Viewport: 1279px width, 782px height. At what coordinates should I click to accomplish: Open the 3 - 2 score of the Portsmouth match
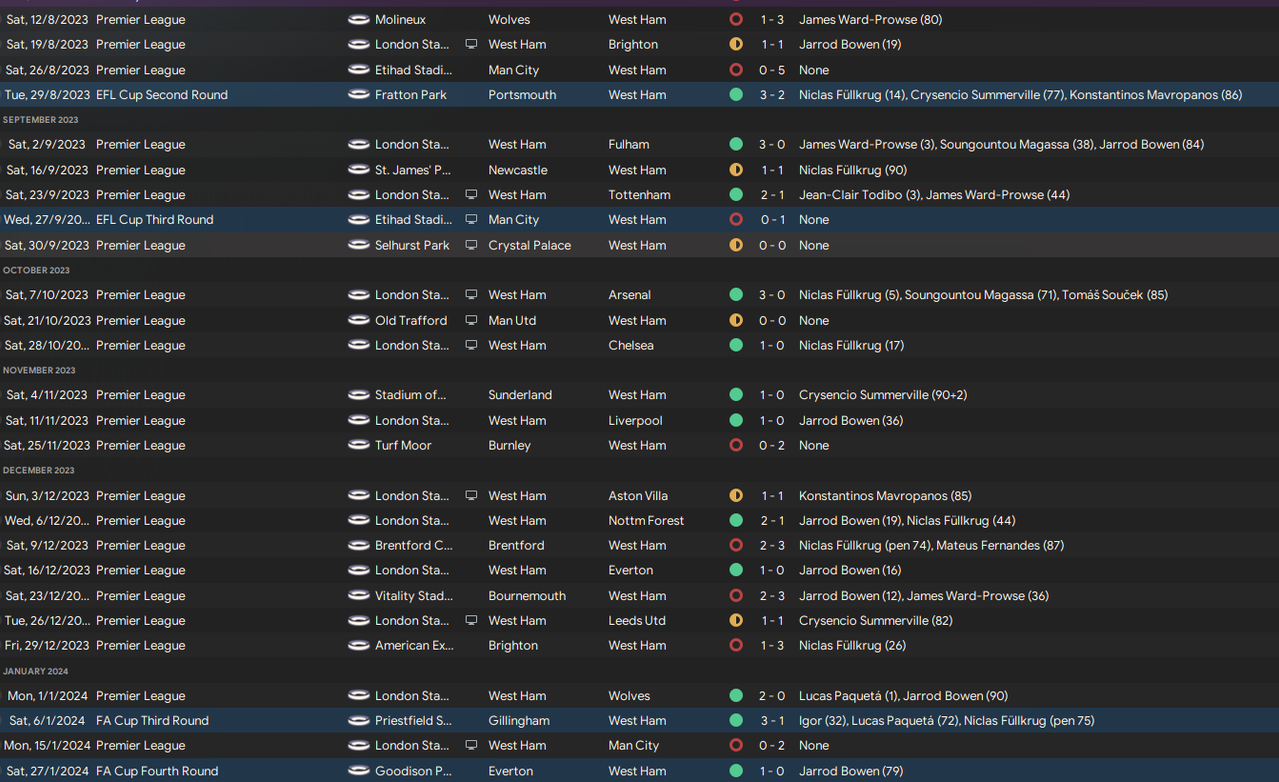click(x=772, y=95)
